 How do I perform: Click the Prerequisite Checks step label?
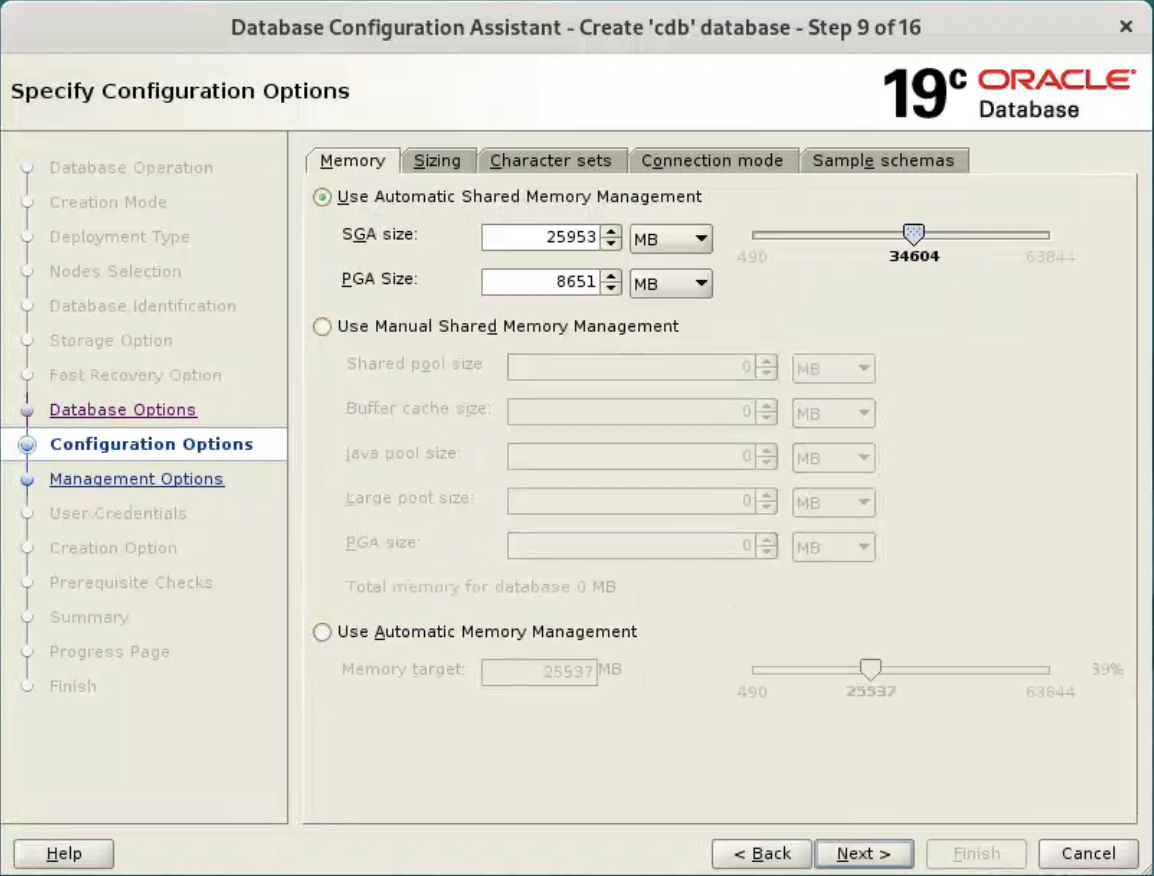pos(131,583)
